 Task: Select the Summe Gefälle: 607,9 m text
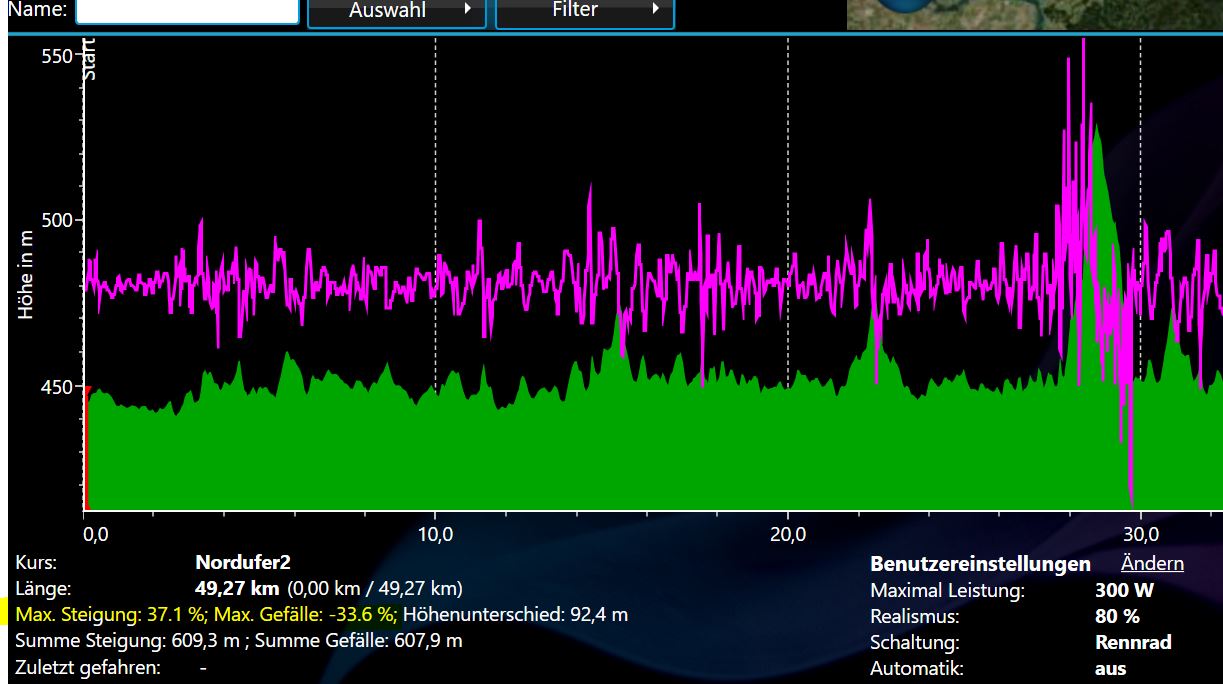click(359, 640)
